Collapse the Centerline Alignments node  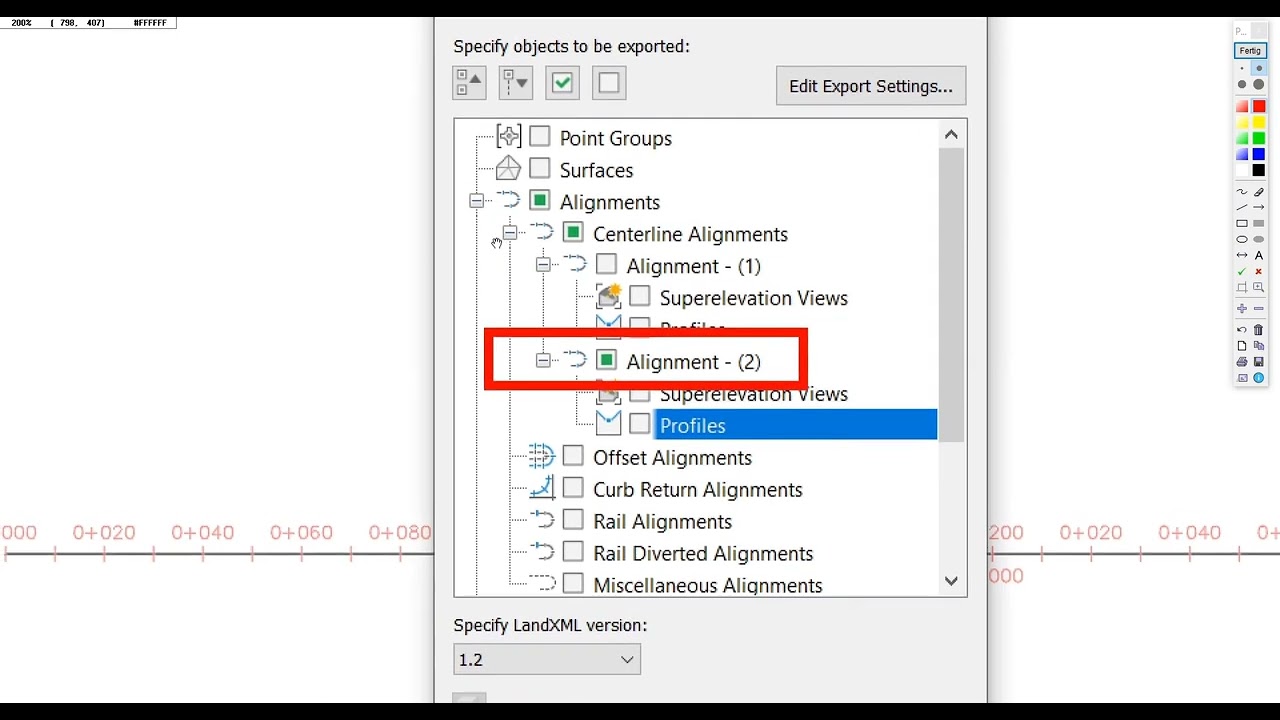(510, 233)
